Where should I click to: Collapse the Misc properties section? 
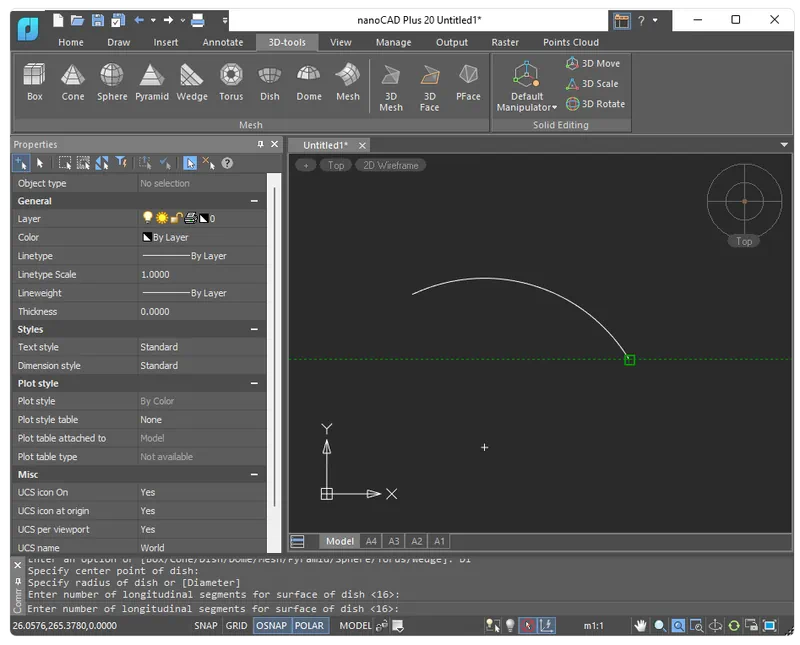[254, 475]
